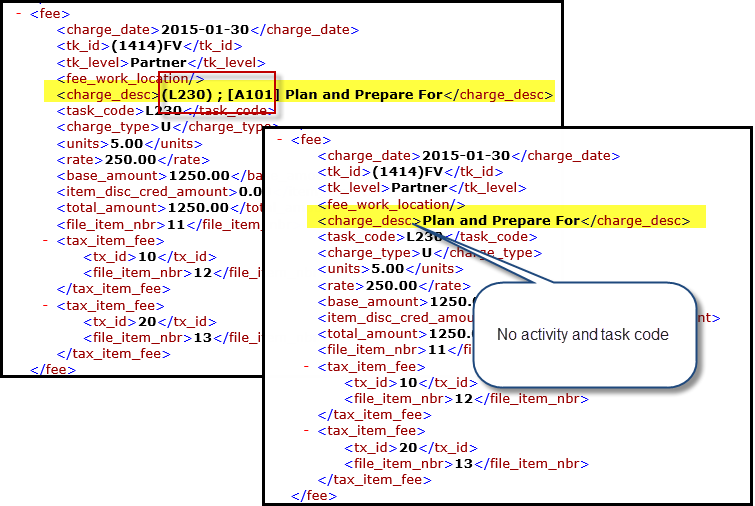The image size is (755, 506).
Task: Collapse second tax_item_fee node in back window
Action: [45, 305]
